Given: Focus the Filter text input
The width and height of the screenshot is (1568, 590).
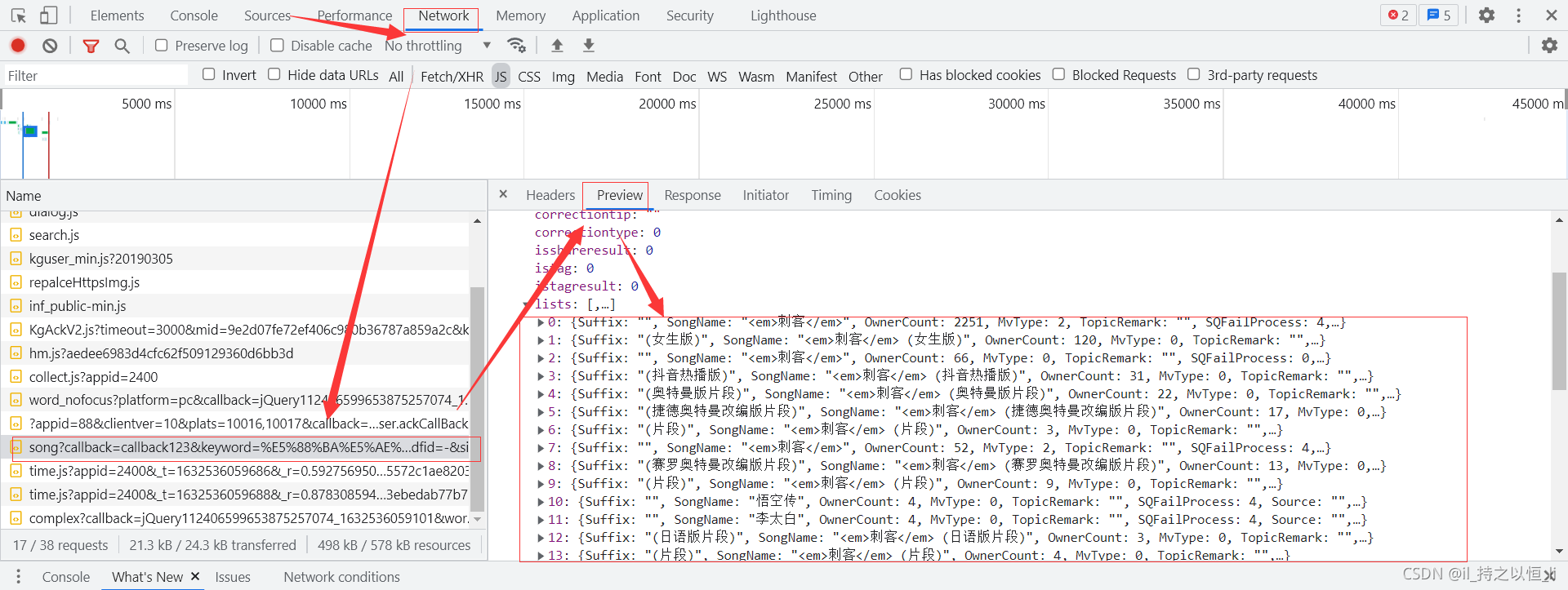Looking at the screenshot, I should click(x=96, y=75).
